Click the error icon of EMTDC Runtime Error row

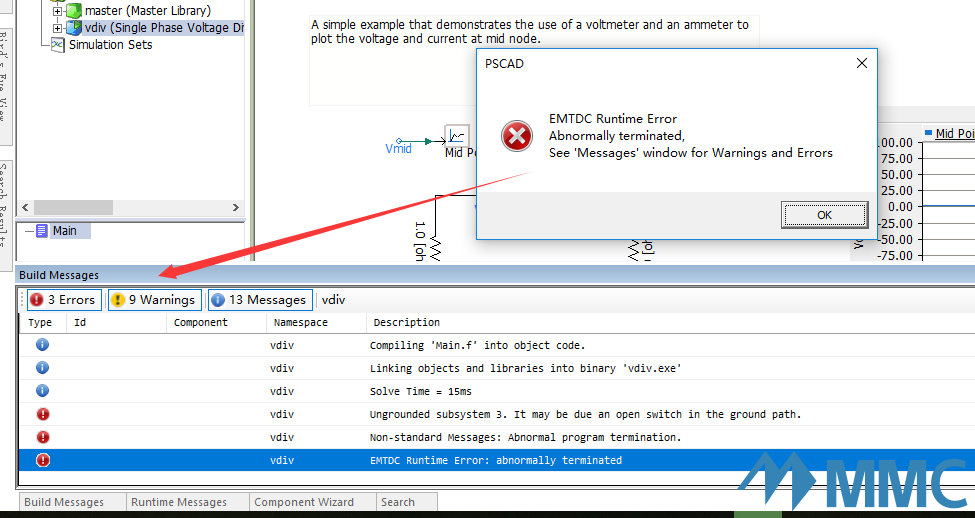click(x=42, y=460)
